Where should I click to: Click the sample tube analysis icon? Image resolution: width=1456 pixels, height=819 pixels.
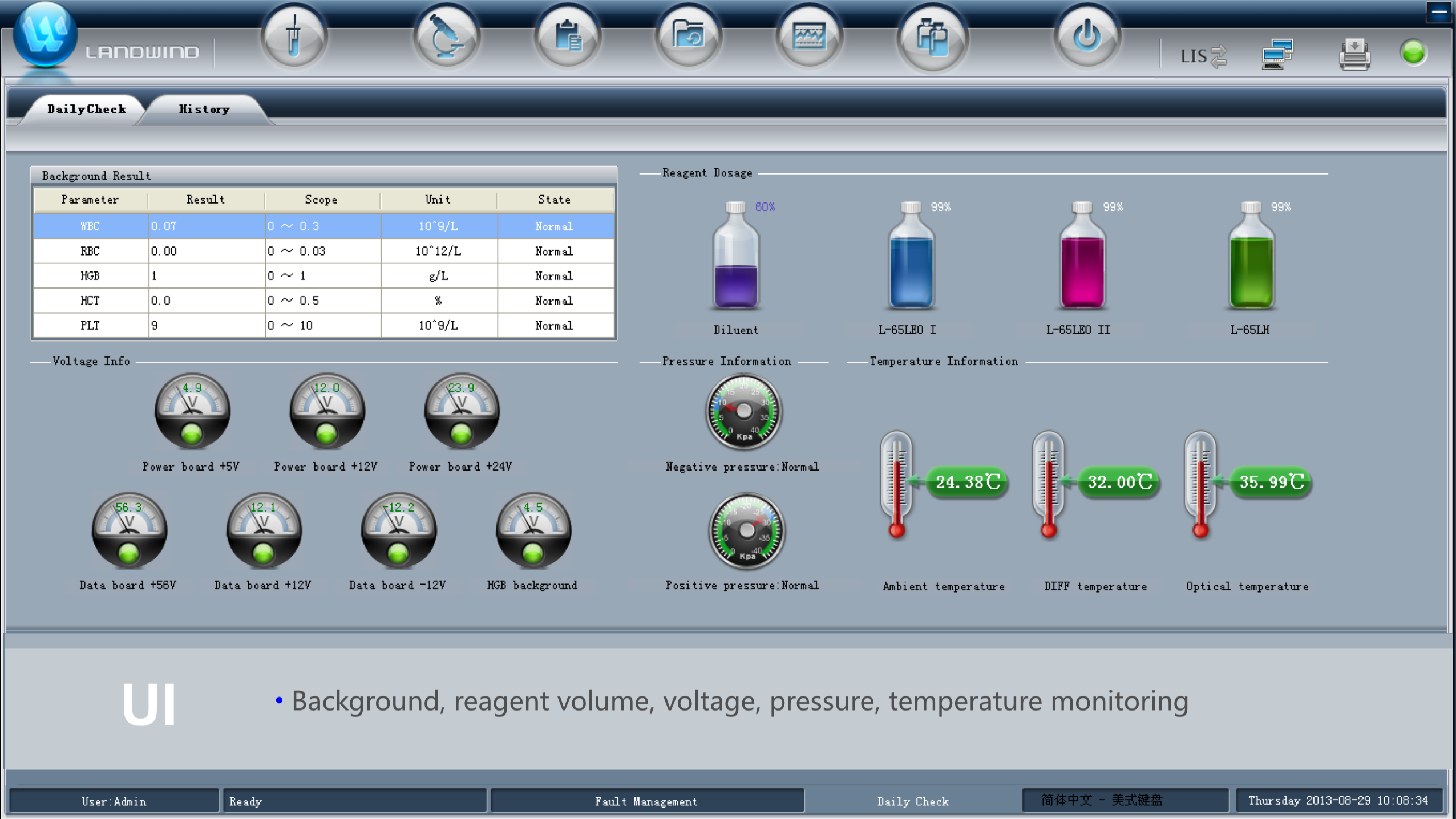[x=294, y=38]
